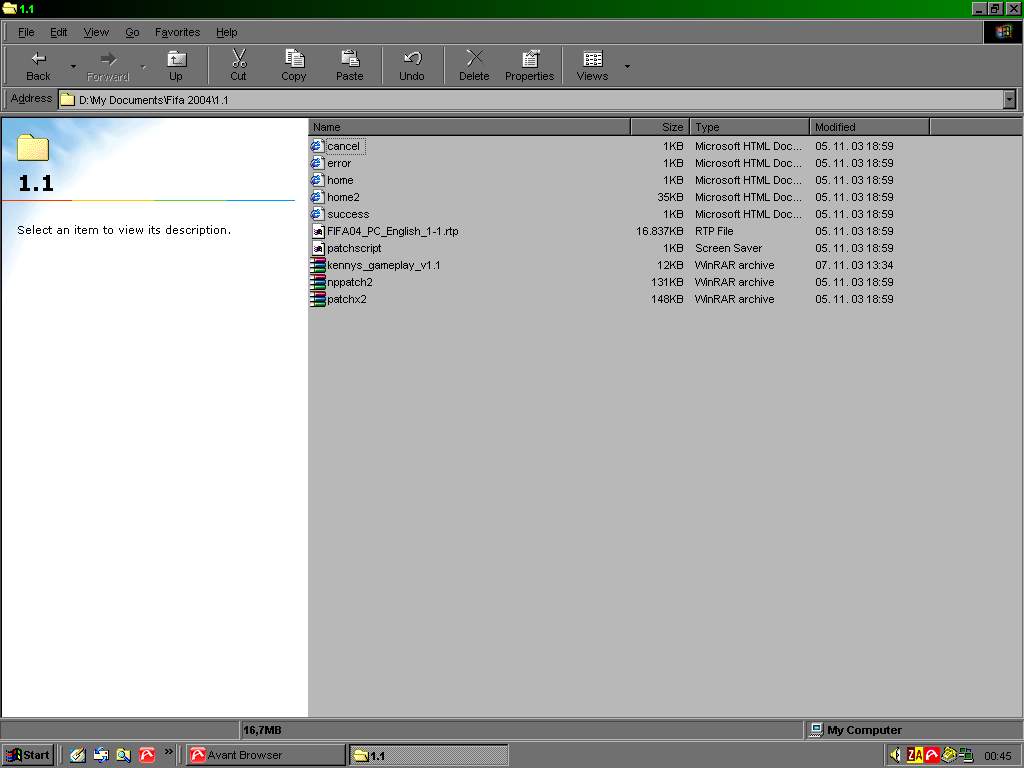Open the Views dropdown arrow

[x=627, y=67]
